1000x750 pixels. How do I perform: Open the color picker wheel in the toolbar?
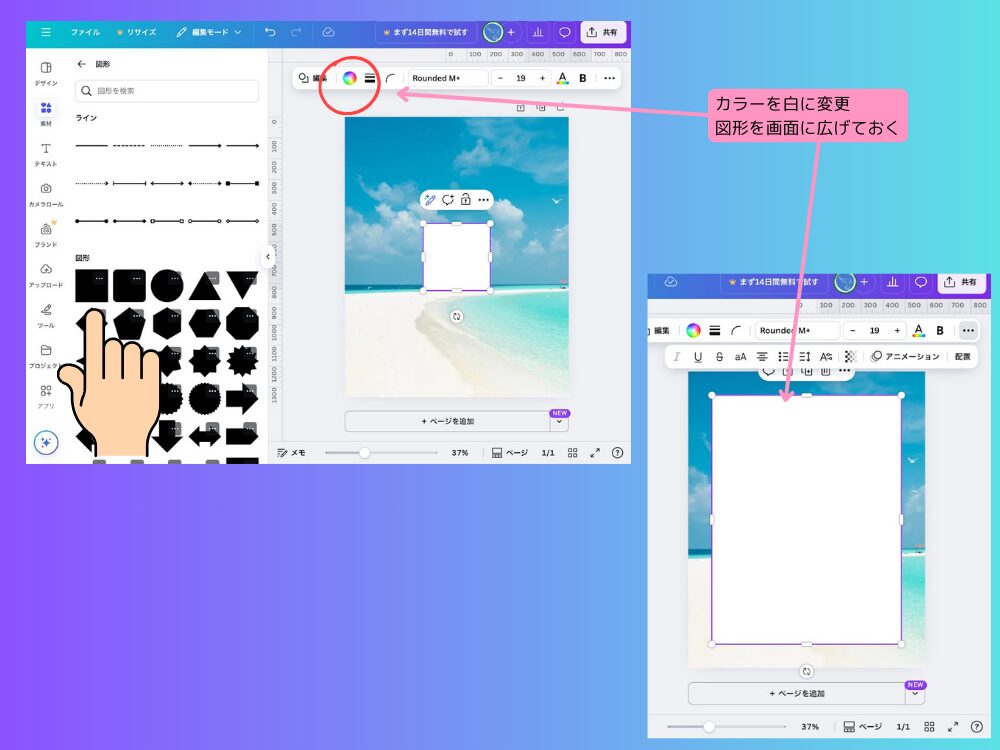(349, 78)
